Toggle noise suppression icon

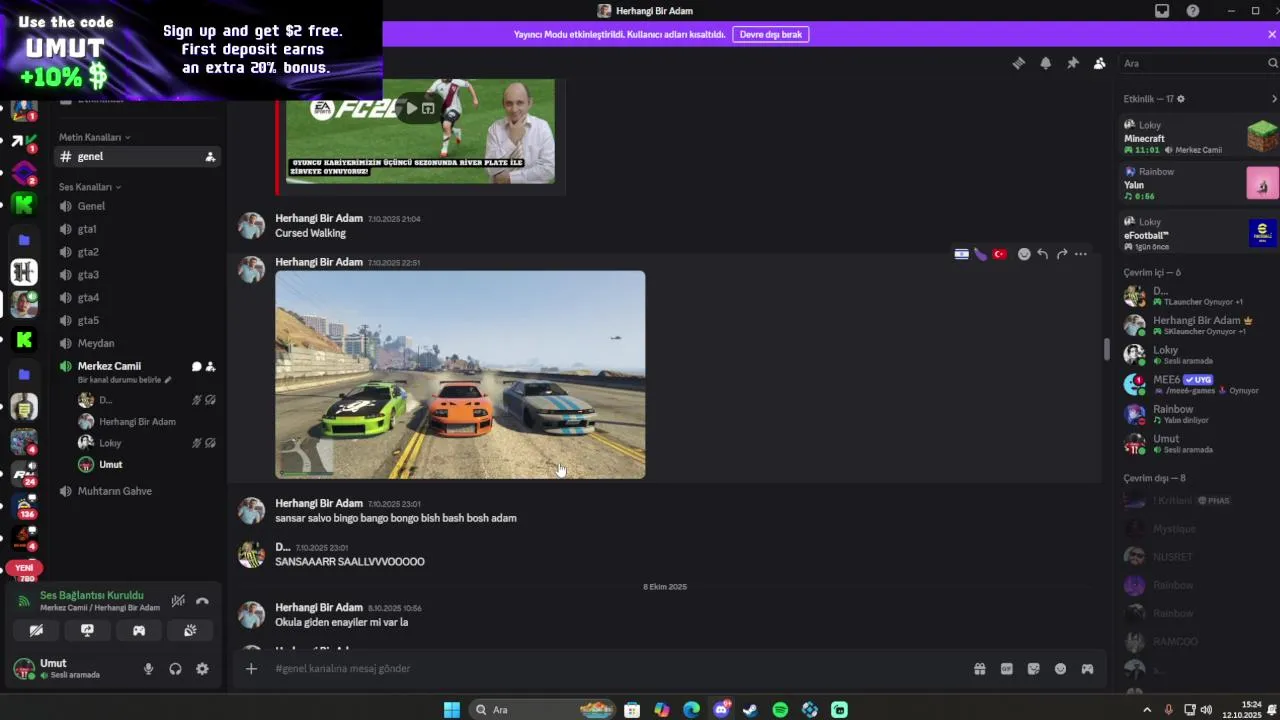click(178, 601)
